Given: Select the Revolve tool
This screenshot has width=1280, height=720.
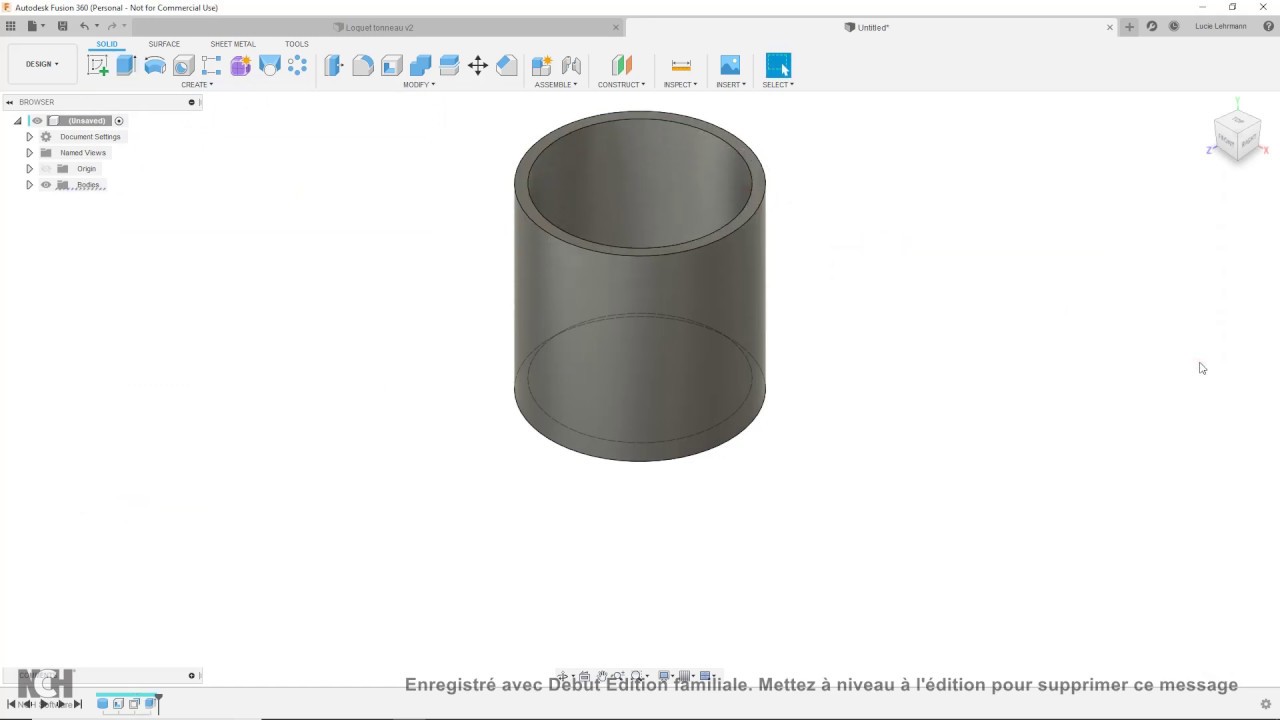Looking at the screenshot, I should pyautogui.click(x=155, y=66).
